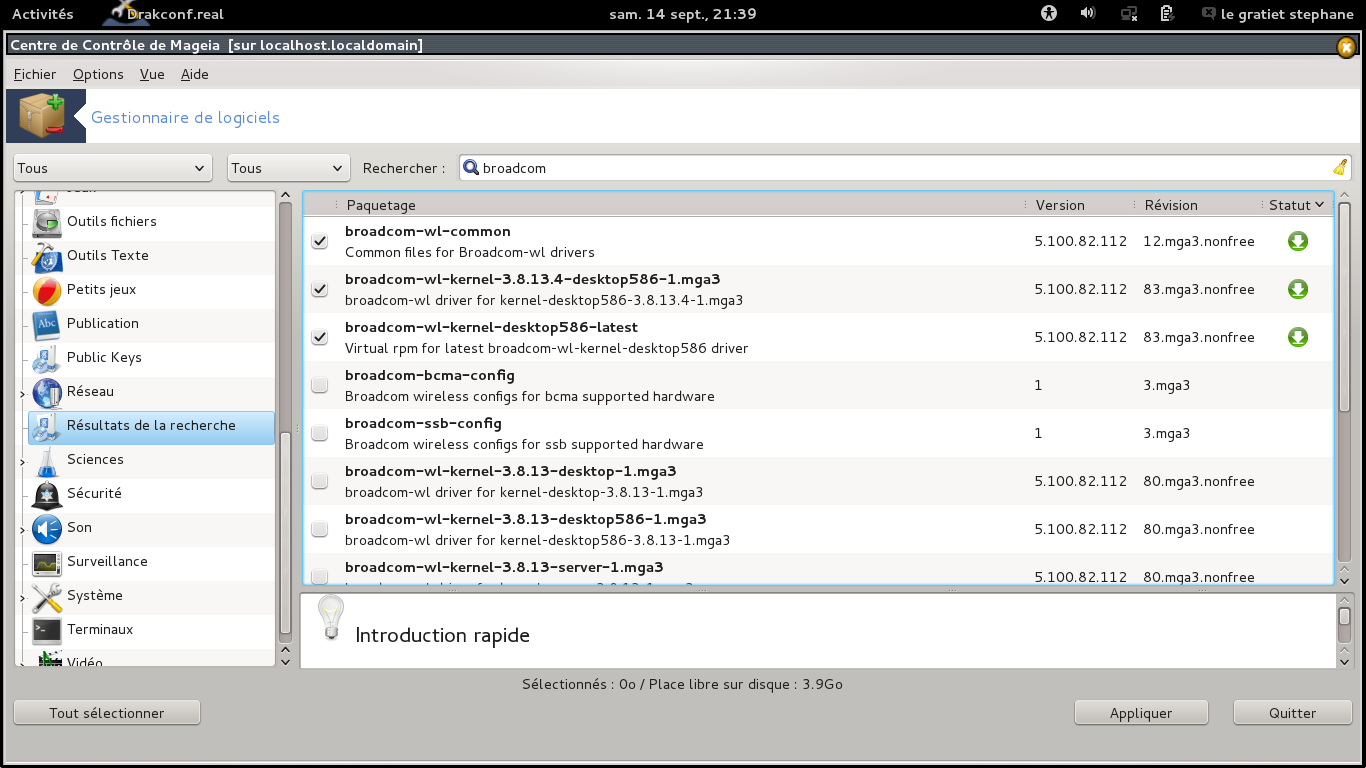This screenshot has width=1366, height=768.
Task: Click the network status icon in top bar
Action: point(1129,14)
